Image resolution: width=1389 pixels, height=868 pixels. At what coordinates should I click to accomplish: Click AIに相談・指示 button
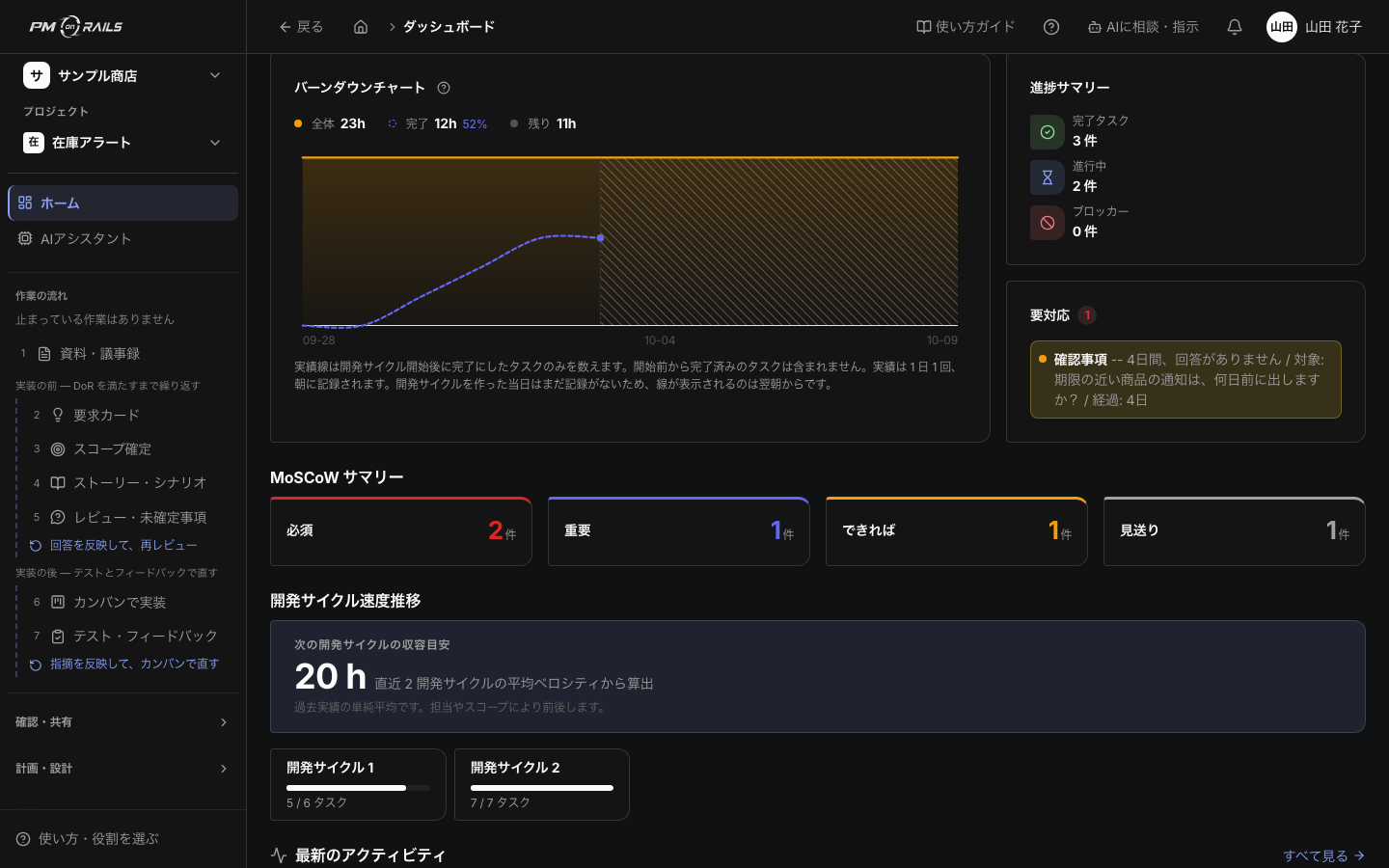1143,27
